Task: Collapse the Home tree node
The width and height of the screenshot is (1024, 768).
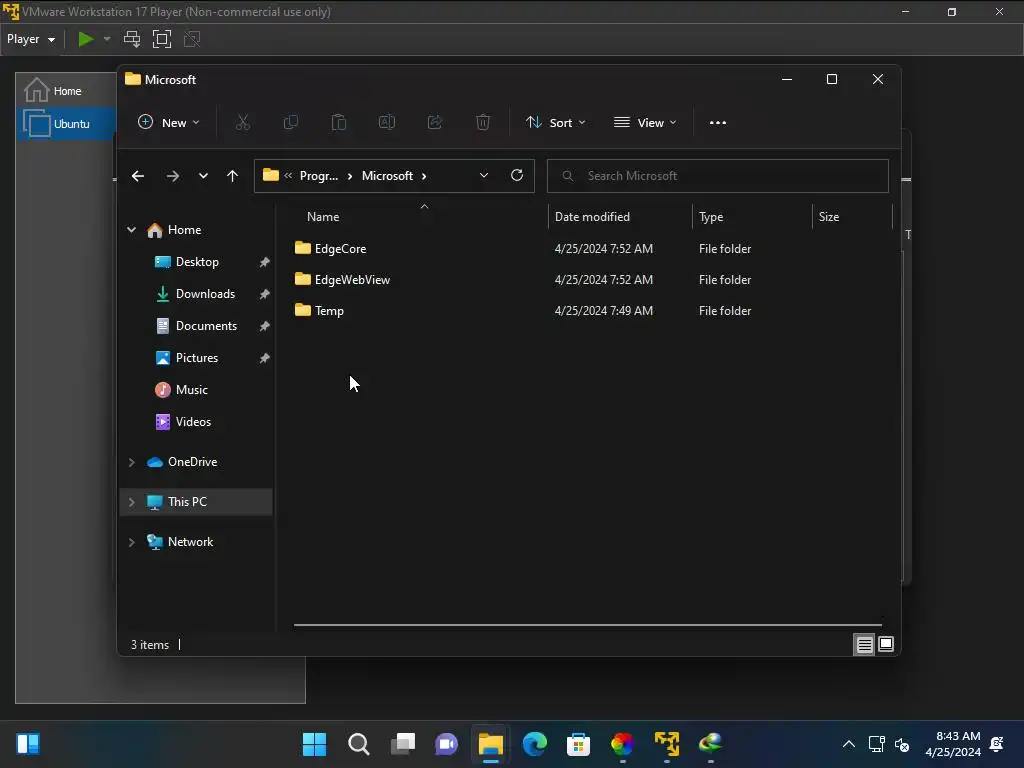Action: tap(131, 230)
